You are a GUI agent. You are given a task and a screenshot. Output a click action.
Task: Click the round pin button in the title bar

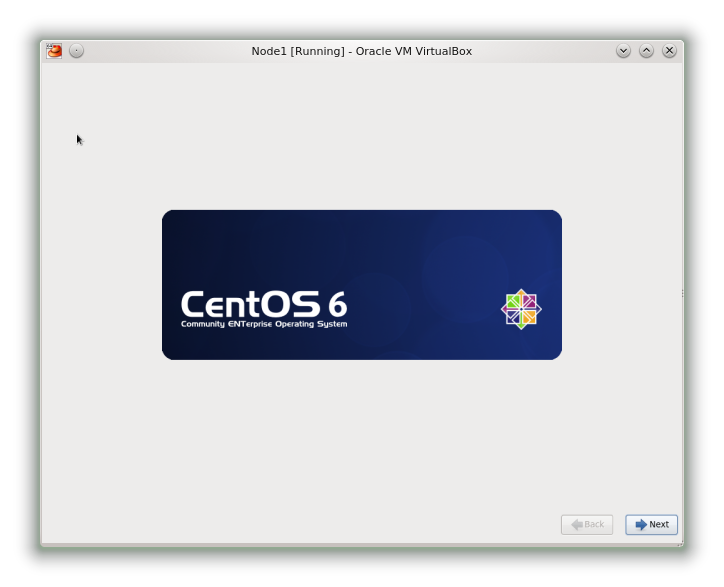[x=77, y=51]
